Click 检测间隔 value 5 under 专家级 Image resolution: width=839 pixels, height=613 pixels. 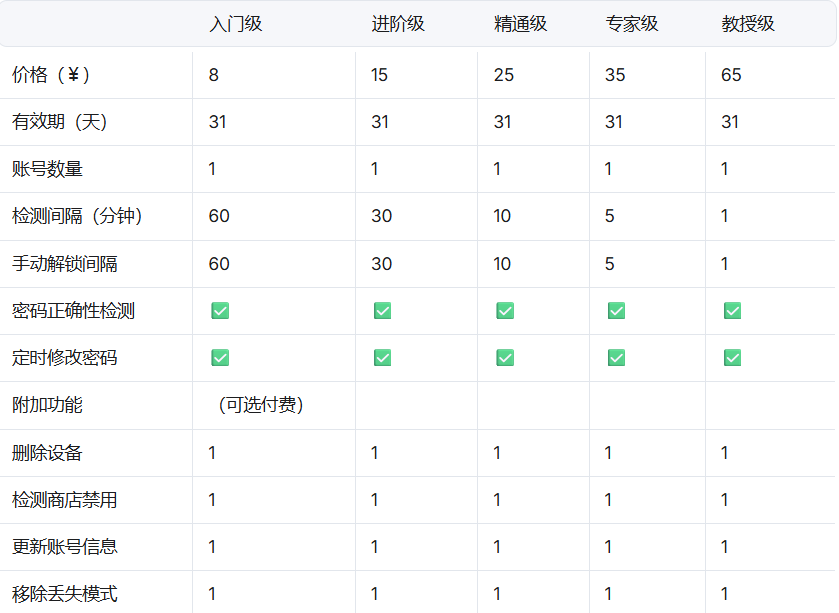coord(609,216)
